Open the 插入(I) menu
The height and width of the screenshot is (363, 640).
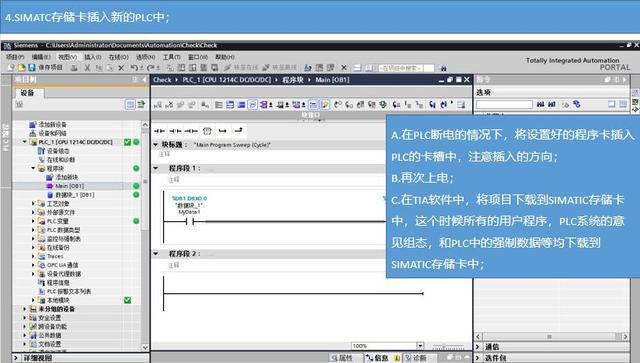coord(93,57)
